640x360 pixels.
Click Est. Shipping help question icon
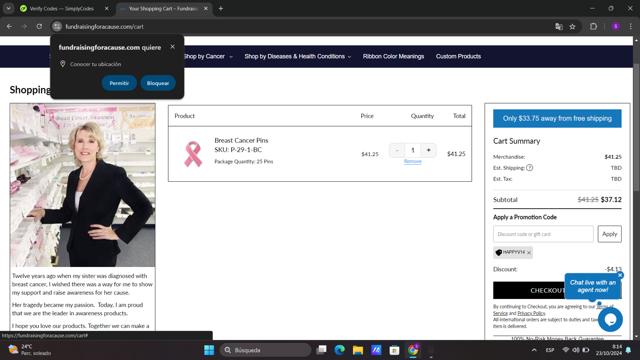[529, 168]
